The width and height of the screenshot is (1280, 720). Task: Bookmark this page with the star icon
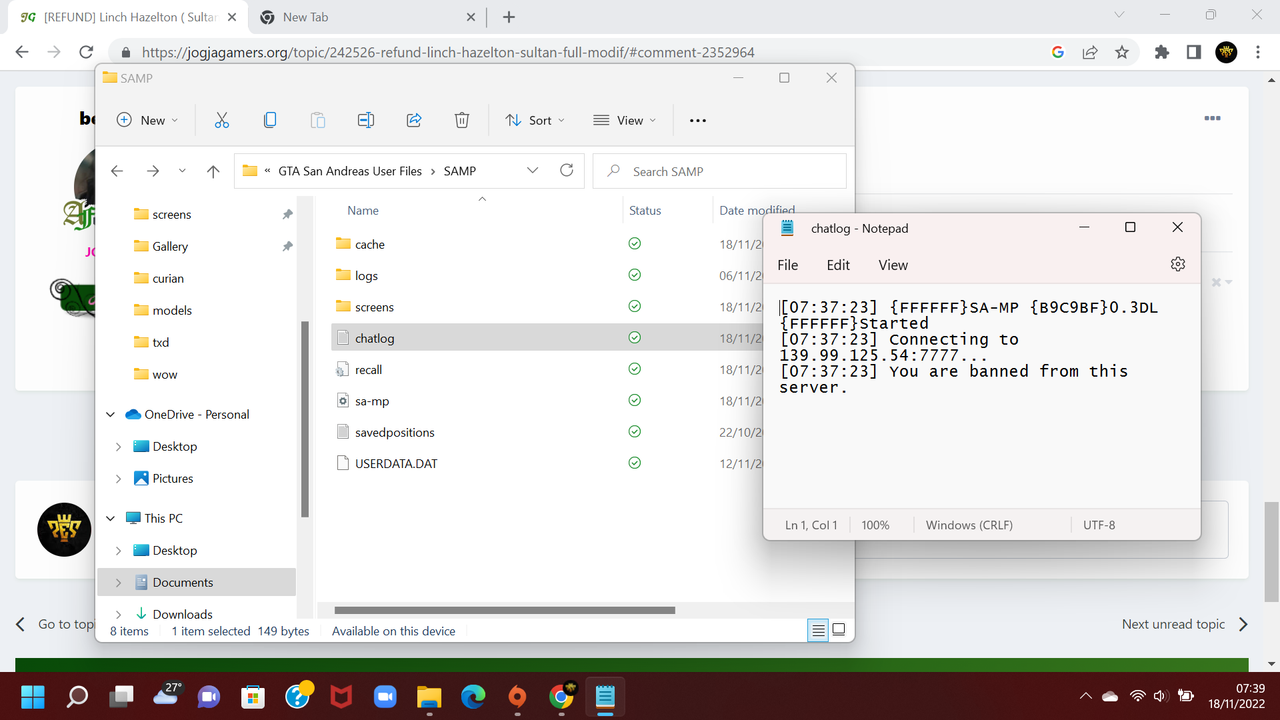coord(1122,52)
